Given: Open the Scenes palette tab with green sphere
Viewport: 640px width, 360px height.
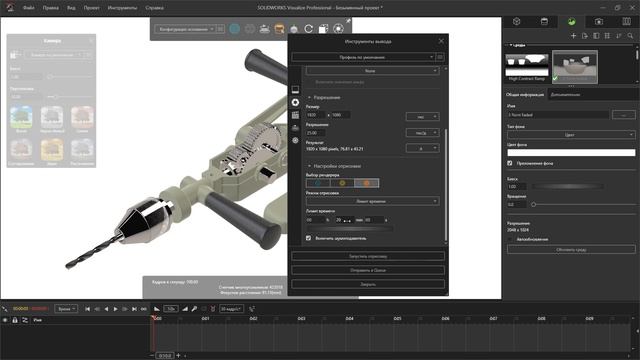Looking at the screenshot, I should [571, 22].
